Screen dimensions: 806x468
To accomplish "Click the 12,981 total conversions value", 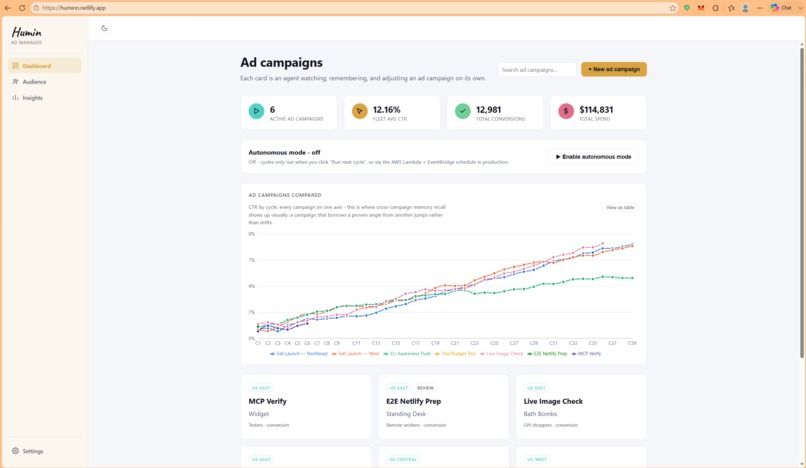I will coord(488,110).
